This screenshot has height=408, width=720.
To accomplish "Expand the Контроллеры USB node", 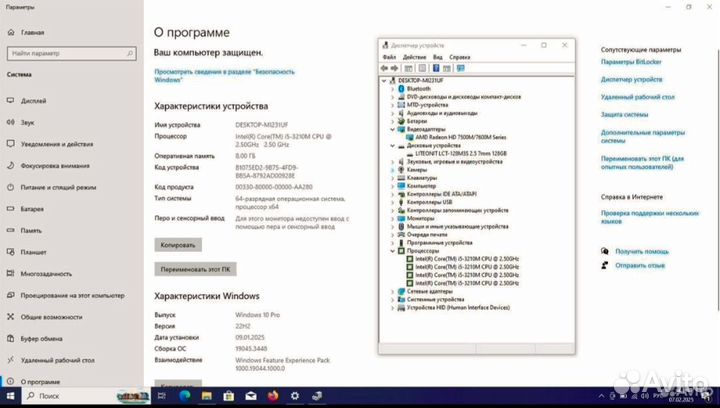I will (393, 202).
